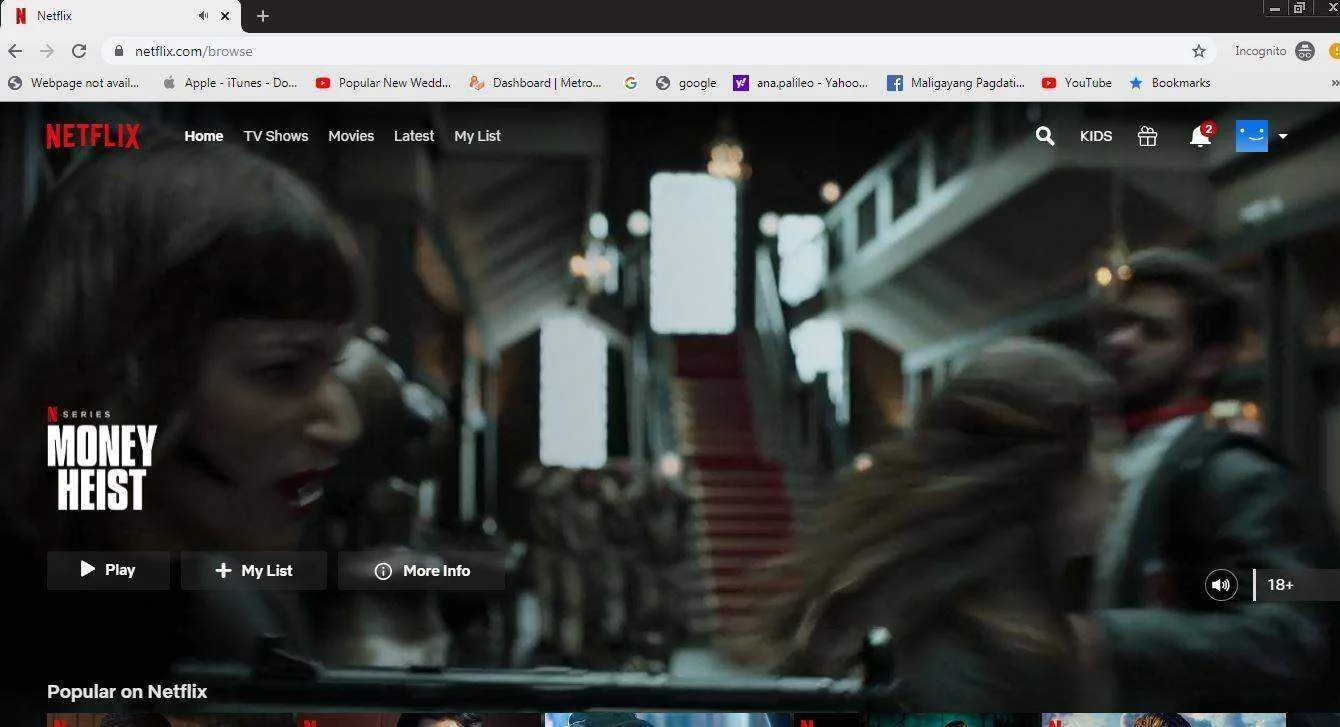Open Netflix search magnifier
This screenshot has height=727, width=1340.
coord(1045,136)
